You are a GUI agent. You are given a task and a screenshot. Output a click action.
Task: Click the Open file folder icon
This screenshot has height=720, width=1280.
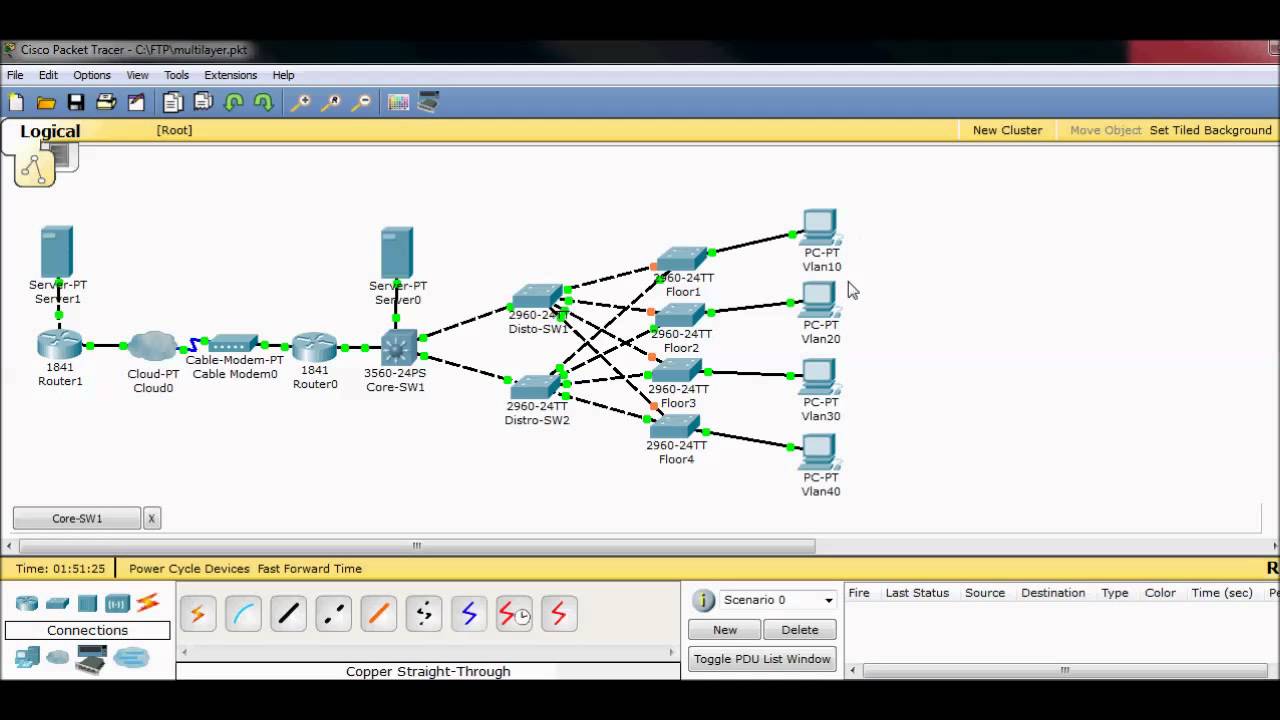46,102
